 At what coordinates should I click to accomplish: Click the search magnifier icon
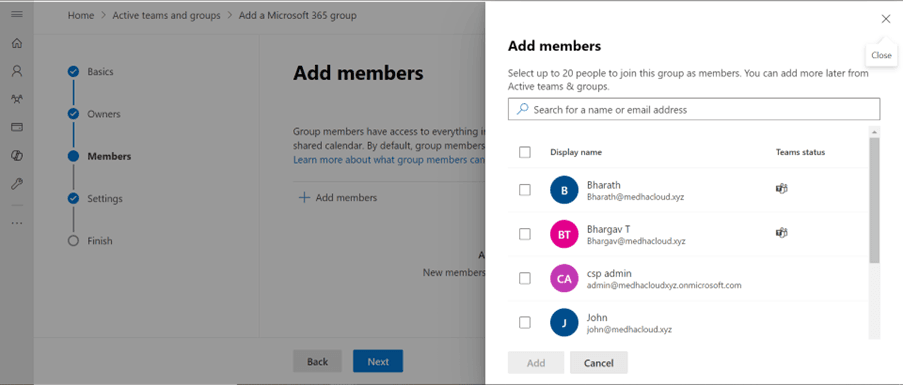pyautogui.click(x=522, y=109)
